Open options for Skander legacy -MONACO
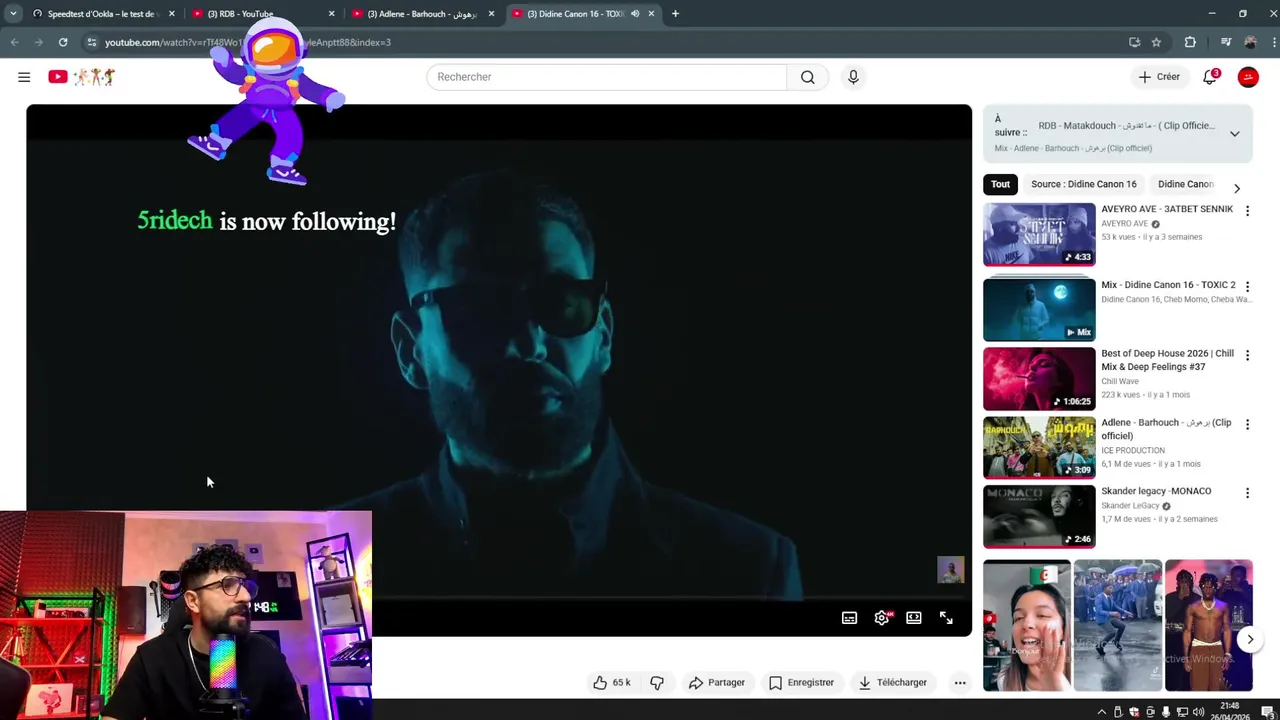 (1247, 493)
